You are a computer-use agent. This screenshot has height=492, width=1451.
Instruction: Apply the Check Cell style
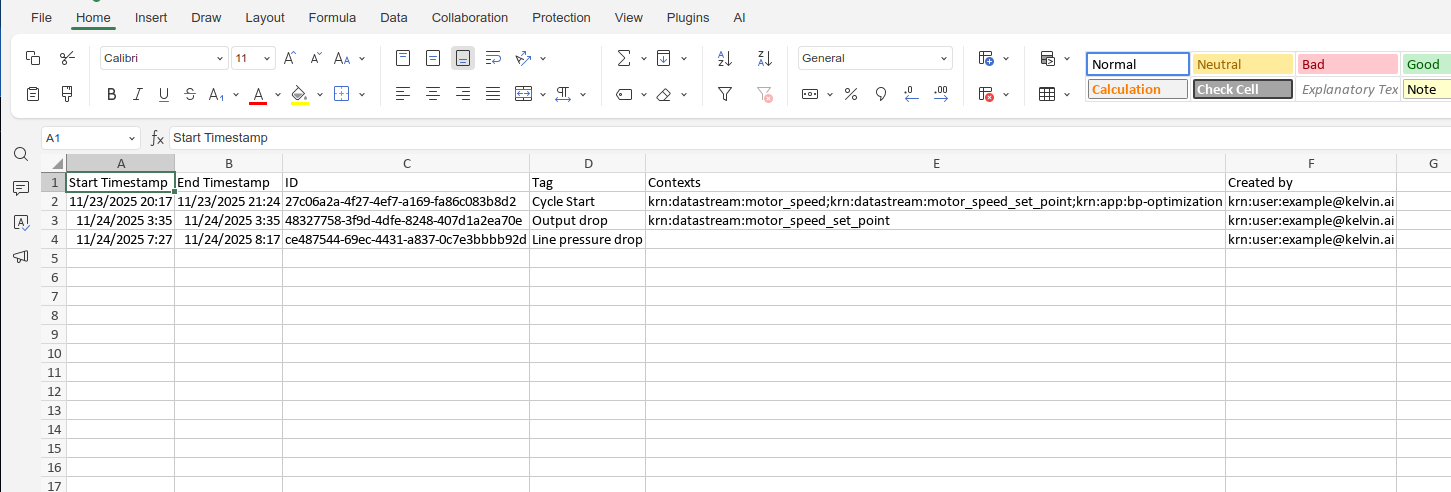coord(1242,89)
